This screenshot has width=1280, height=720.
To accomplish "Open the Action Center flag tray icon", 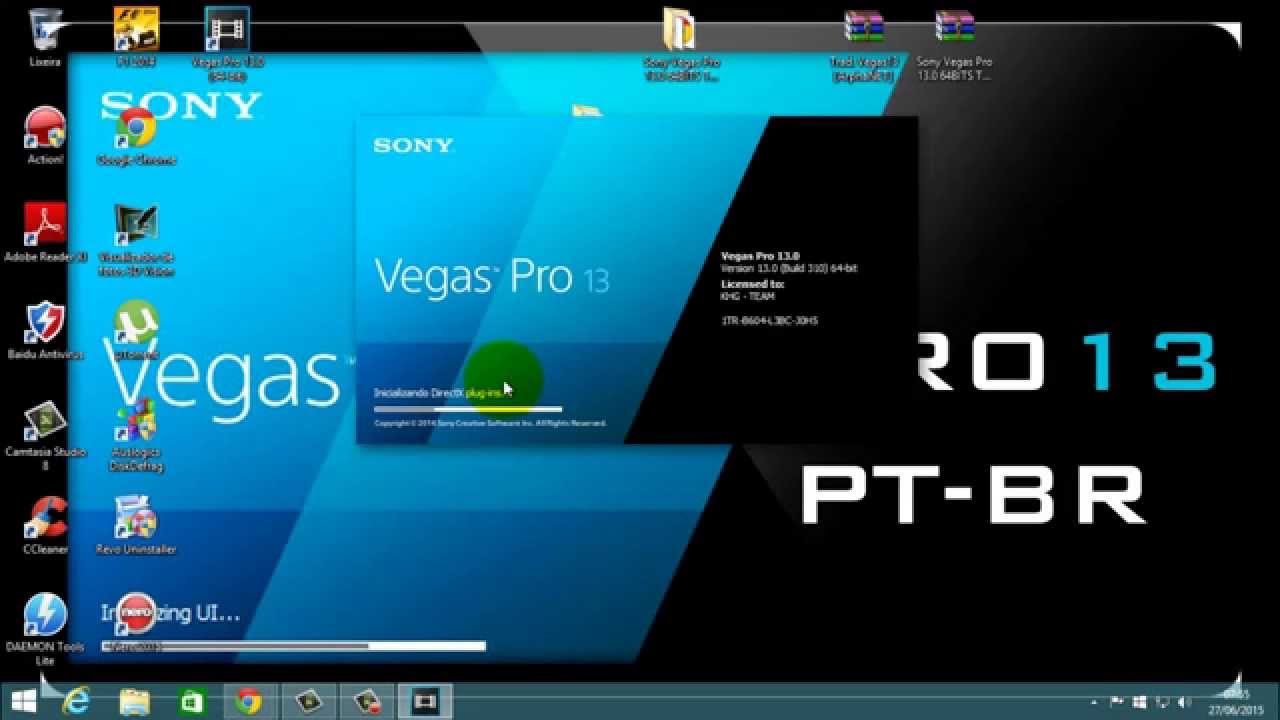I will pos(1115,702).
